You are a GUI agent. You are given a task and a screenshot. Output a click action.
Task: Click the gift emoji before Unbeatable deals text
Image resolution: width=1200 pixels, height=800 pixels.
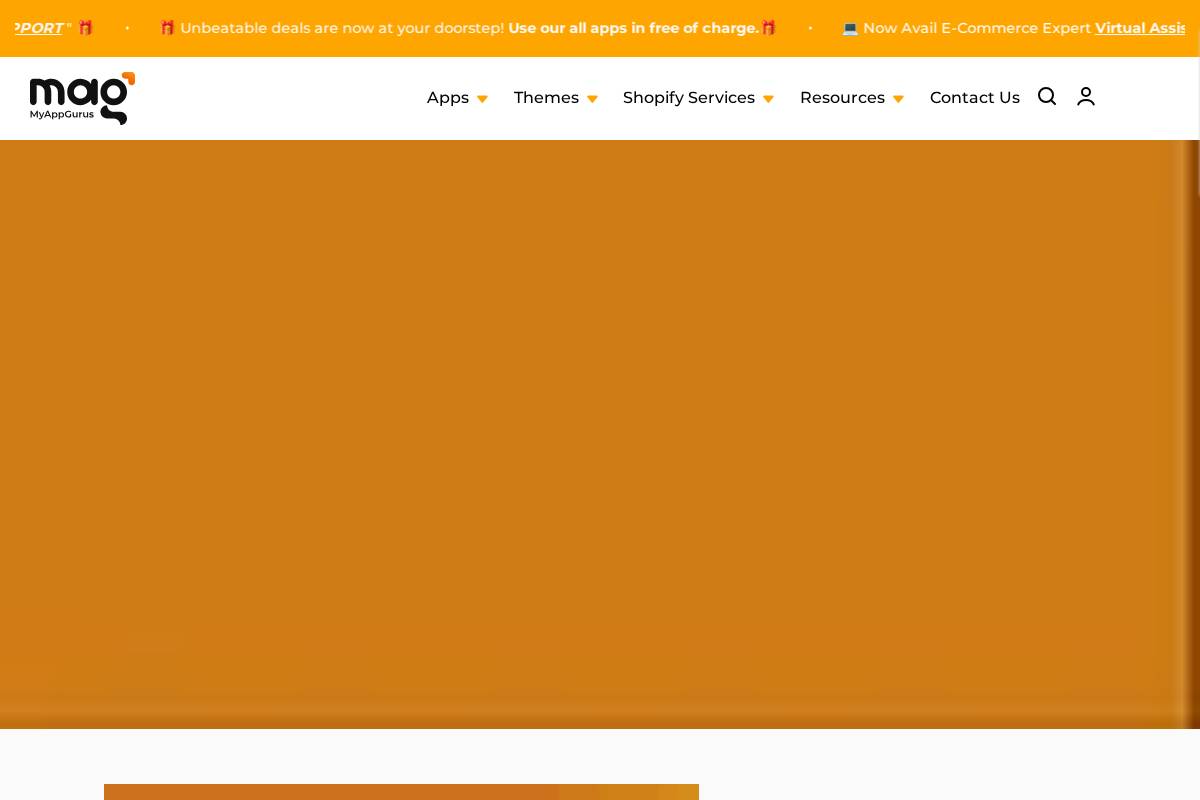(x=167, y=28)
